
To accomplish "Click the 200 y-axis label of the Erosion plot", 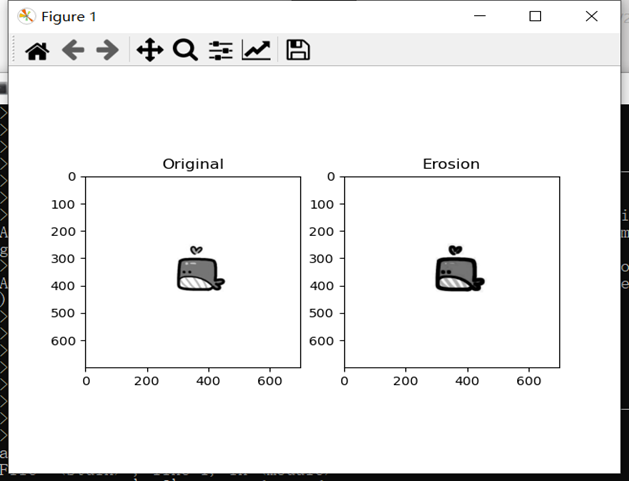I will [321, 231].
